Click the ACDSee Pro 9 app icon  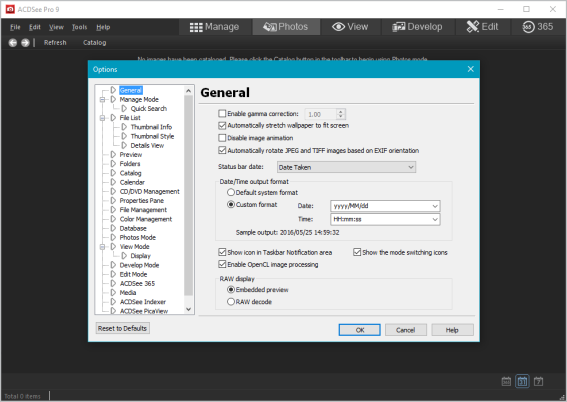pos(10,9)
